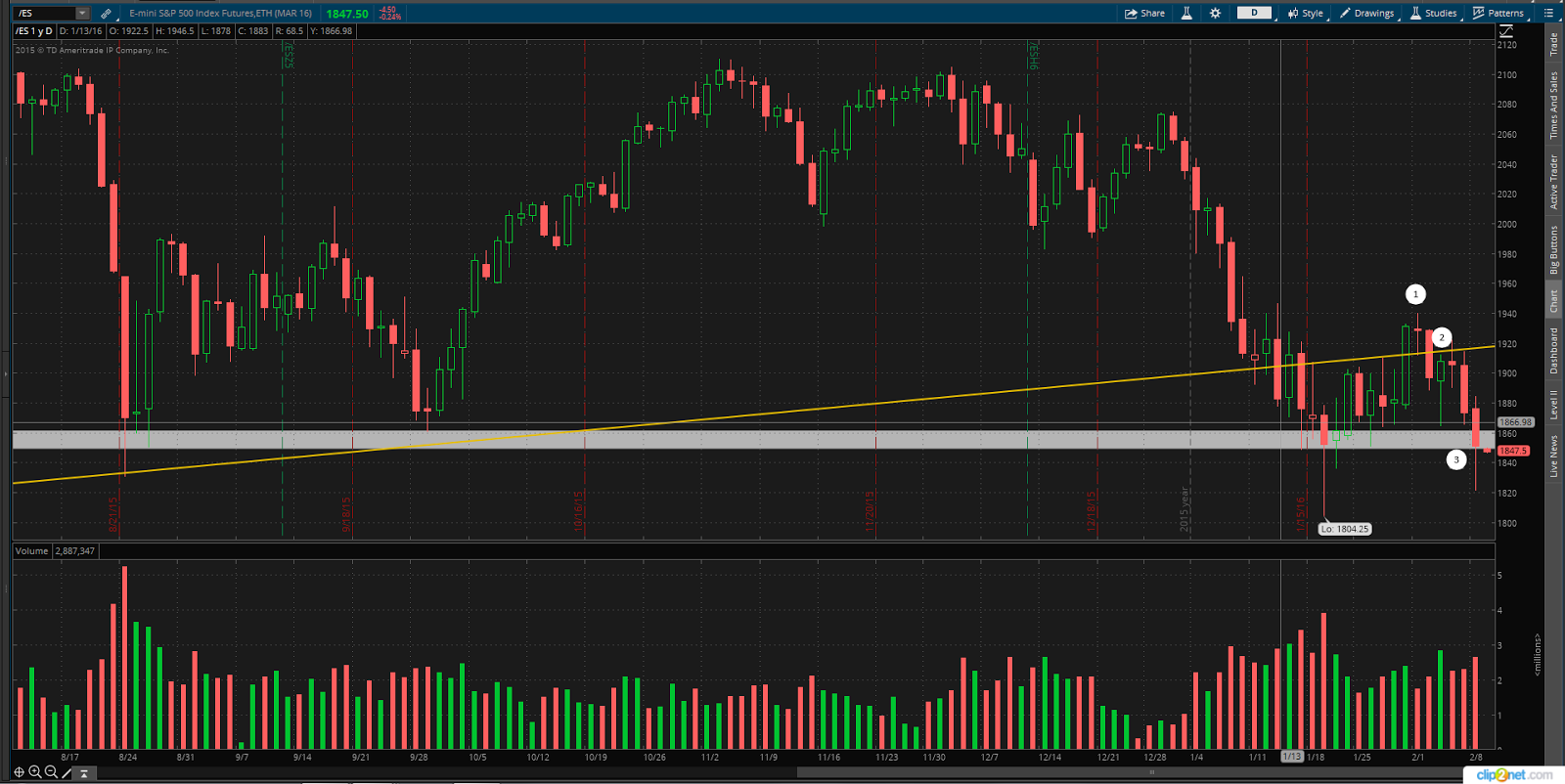Open the Live News side tab

click(x=1553, y=457)
